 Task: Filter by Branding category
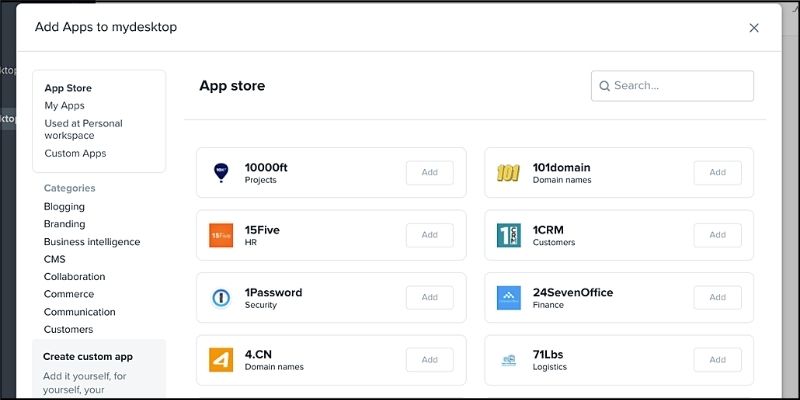(x=64, y=224)
